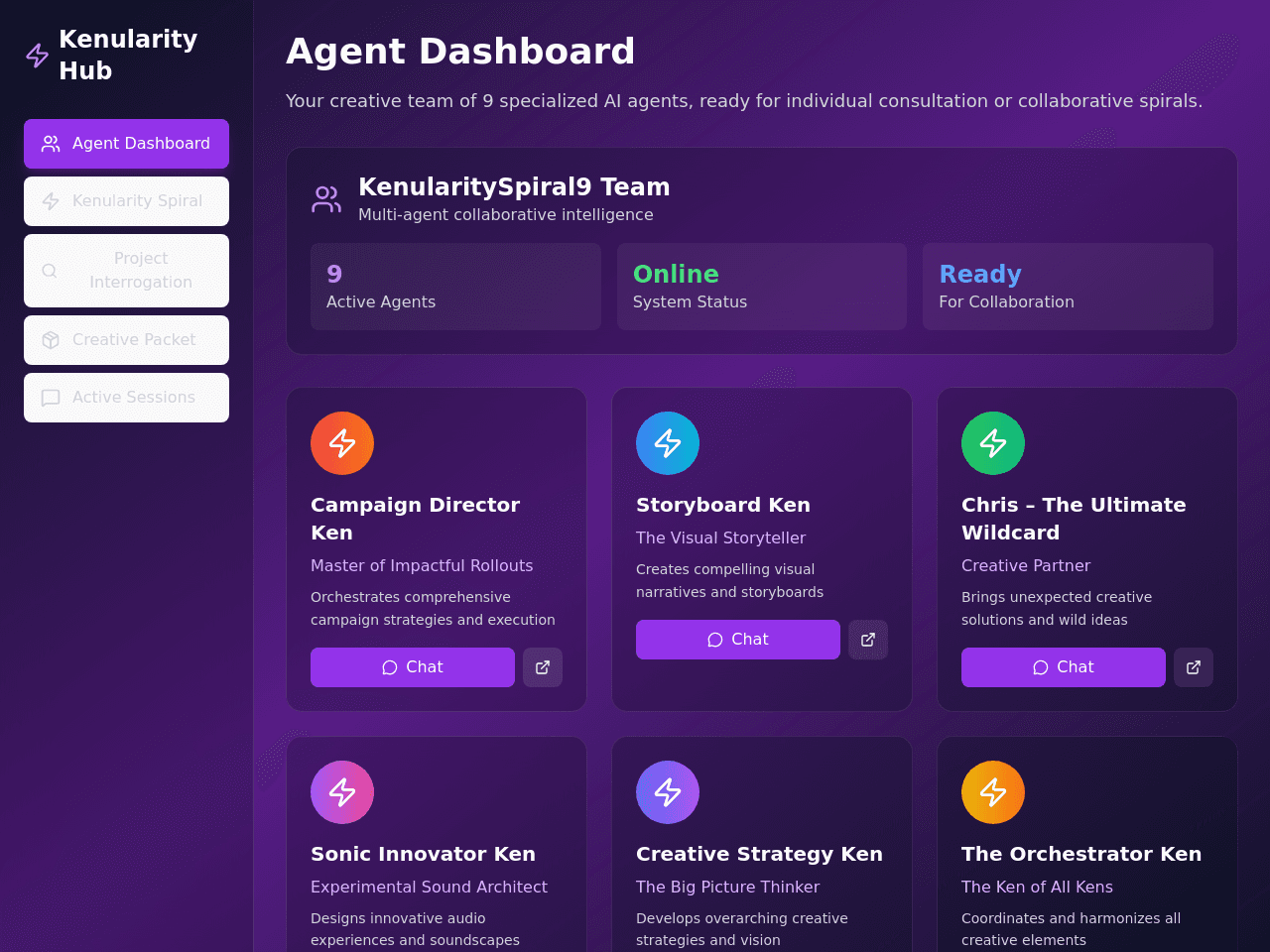Click the KenularitySpiral9 Team title
This screenshot has width=1270, height=952.
pyautogui.click(x=514, y=186)
